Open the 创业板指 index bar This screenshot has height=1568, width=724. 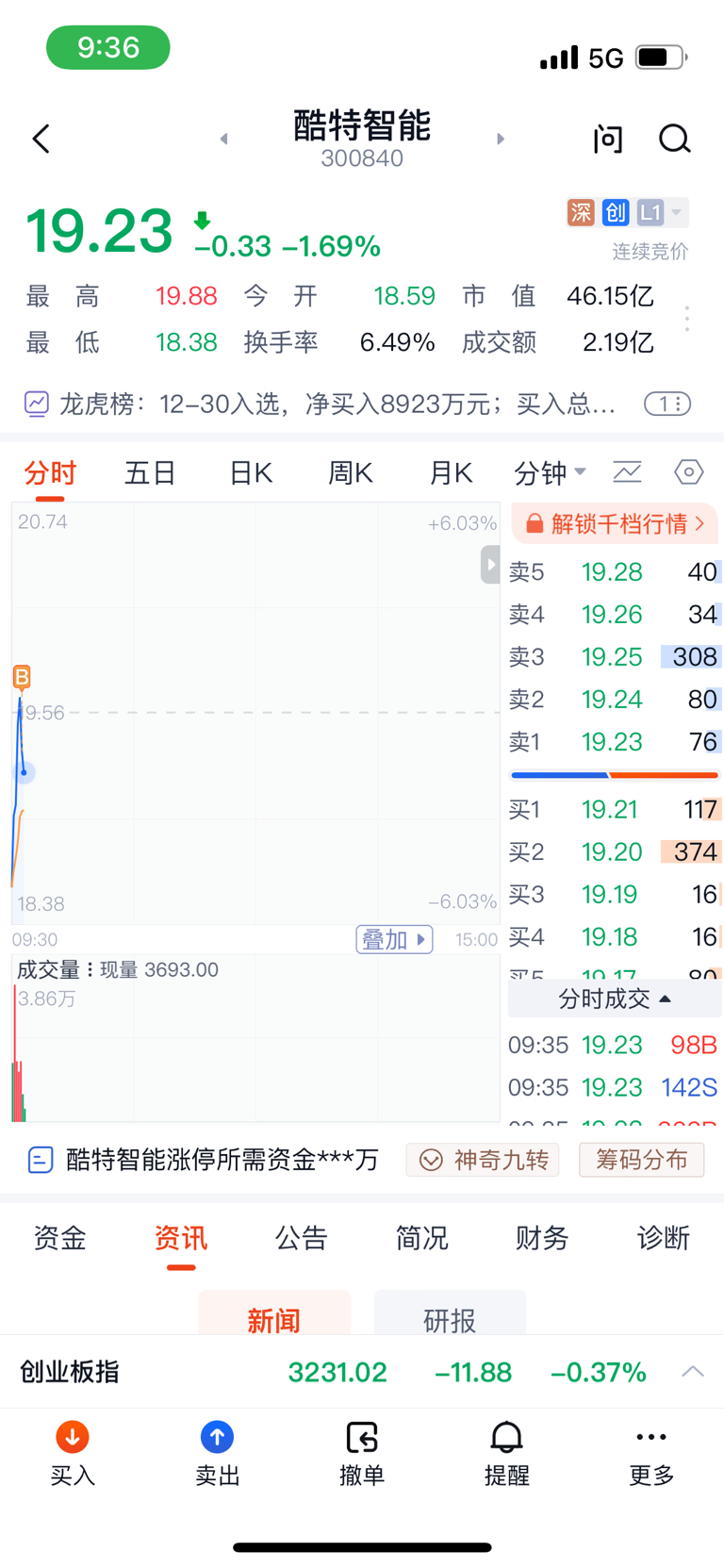tap(362, 1372)
